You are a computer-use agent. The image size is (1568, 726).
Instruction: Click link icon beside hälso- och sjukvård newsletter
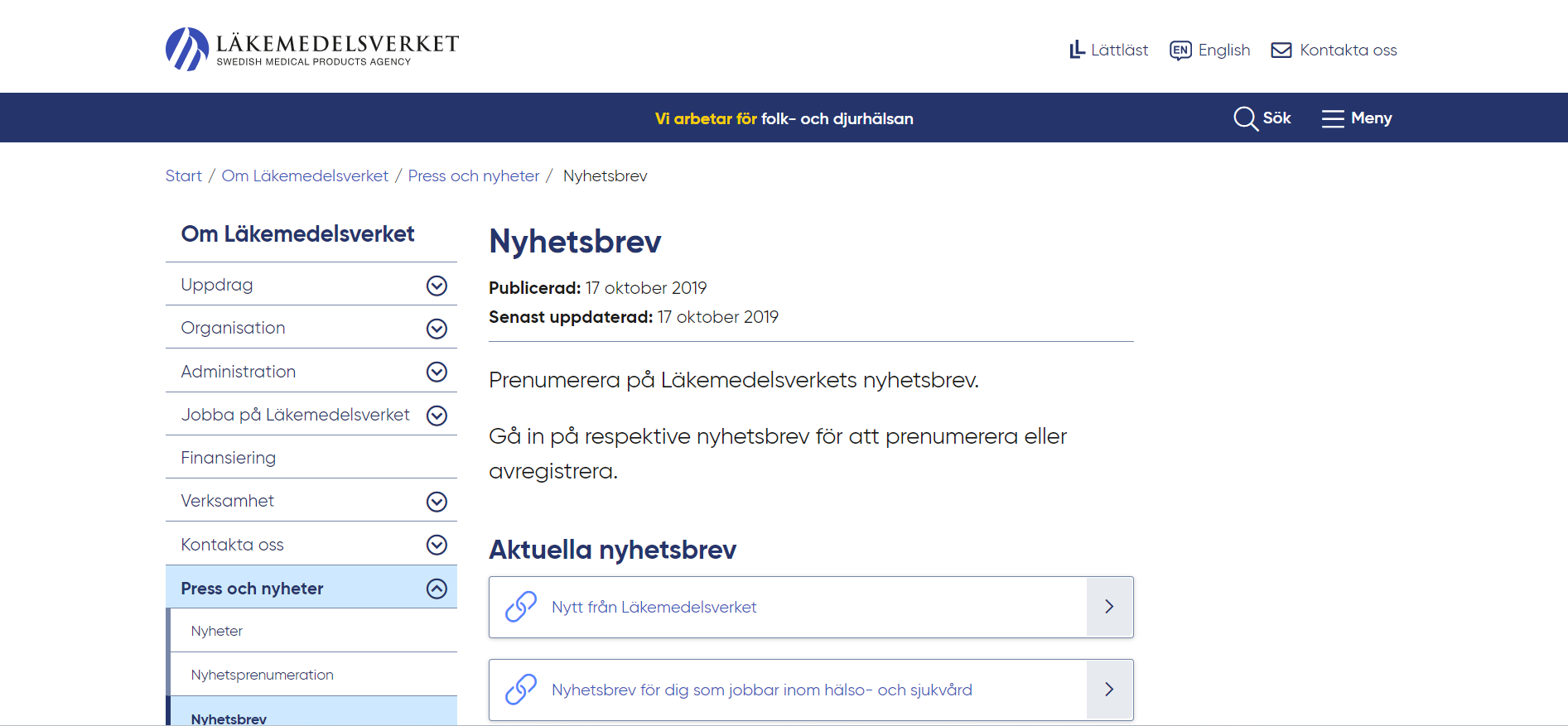521,690
